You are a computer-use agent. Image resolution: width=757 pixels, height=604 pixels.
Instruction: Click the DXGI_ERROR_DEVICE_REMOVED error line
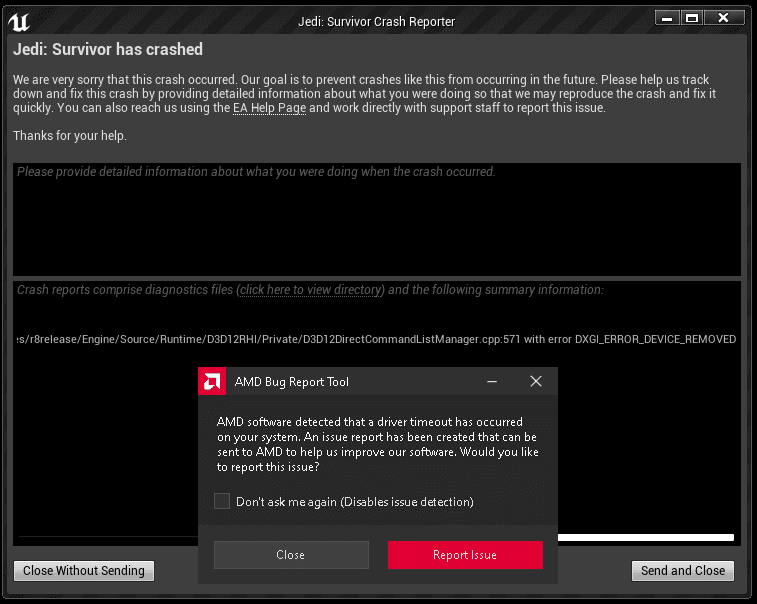click(376, 339)
